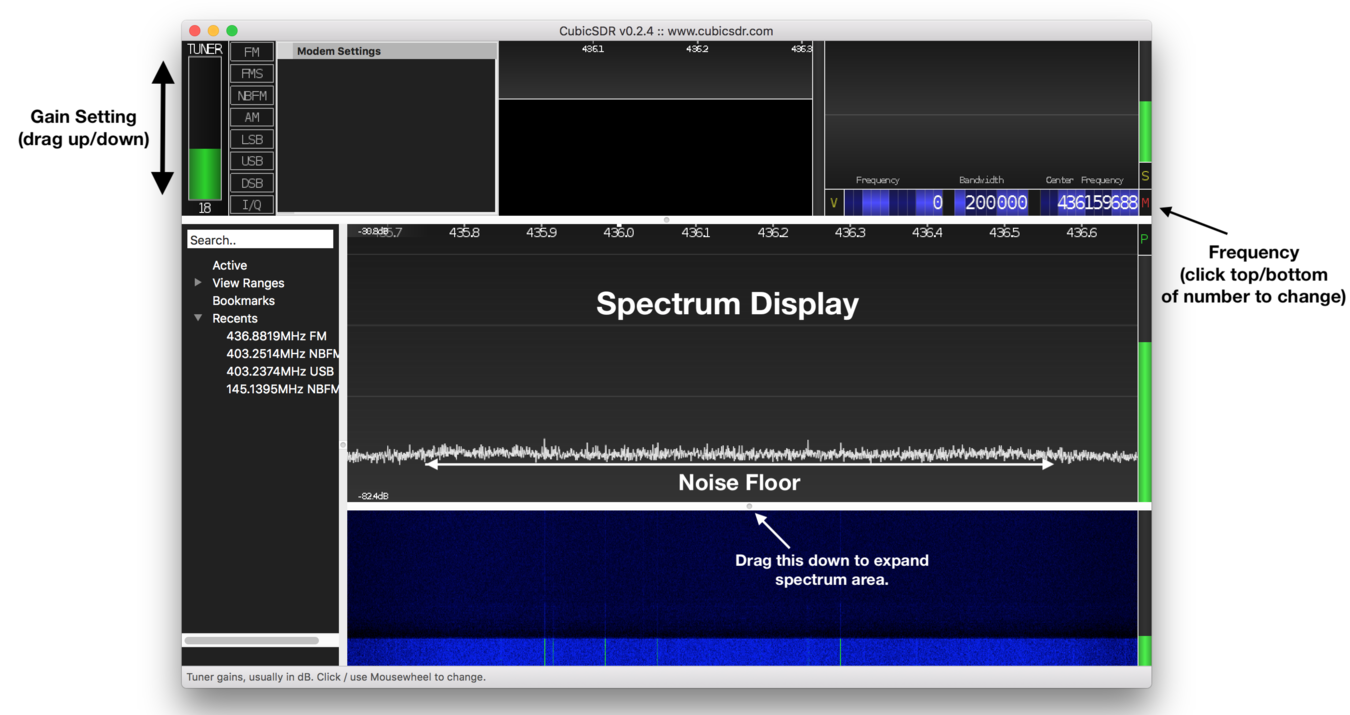
Task: Choose AM demodulation
Action: 251,117
